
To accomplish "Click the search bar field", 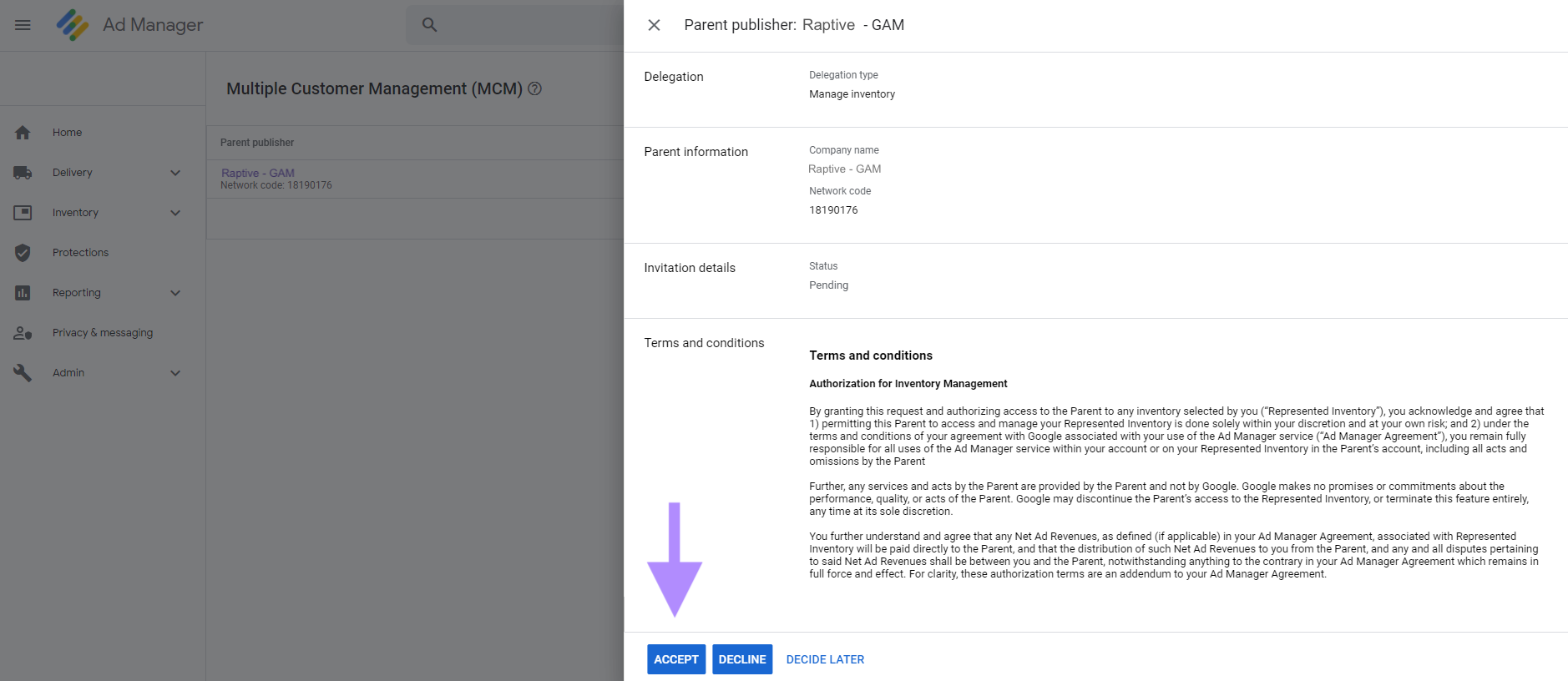I will (x=515, y=25).
